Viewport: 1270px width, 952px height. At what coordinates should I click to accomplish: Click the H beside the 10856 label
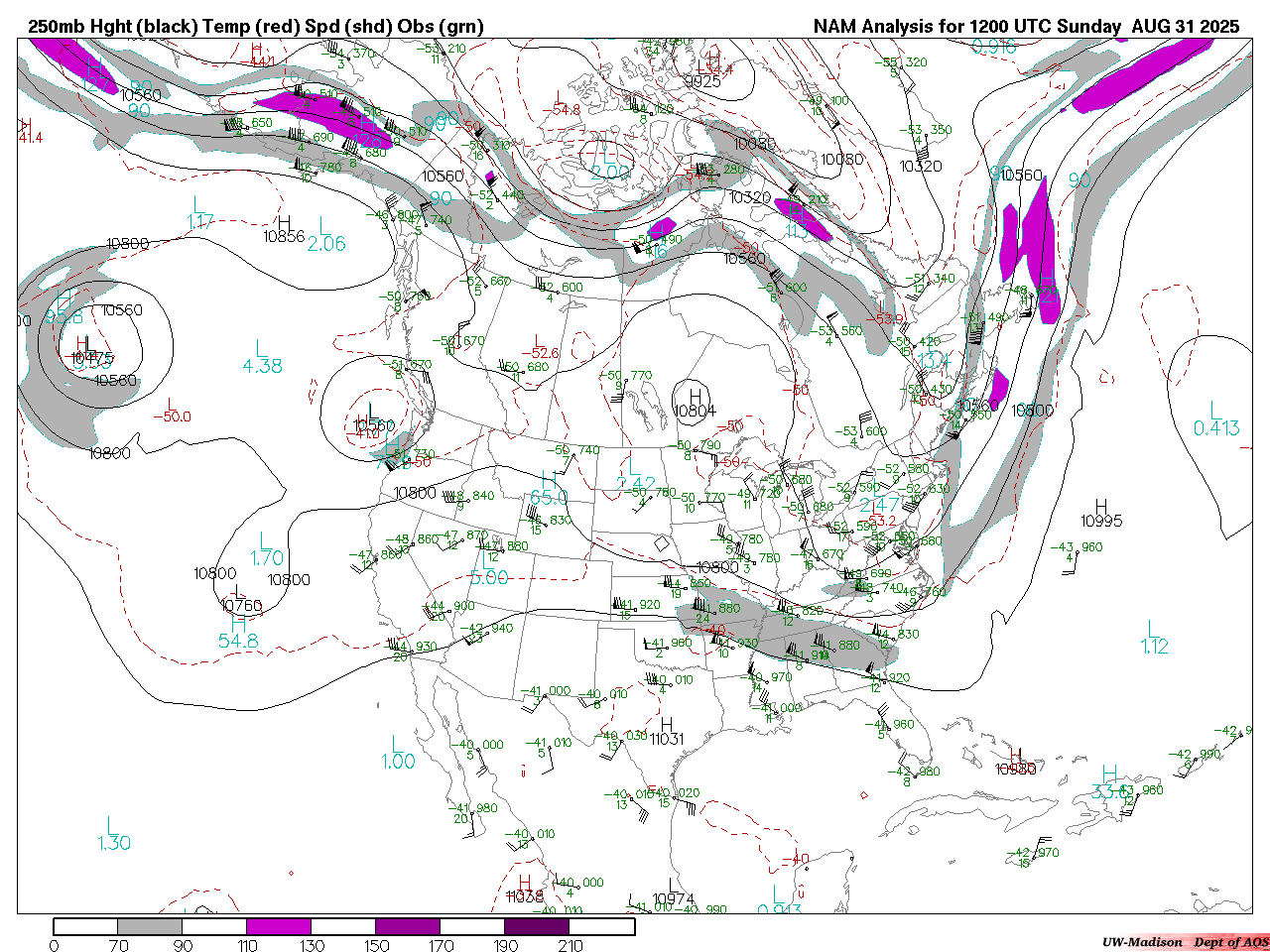tap(285, 223)
